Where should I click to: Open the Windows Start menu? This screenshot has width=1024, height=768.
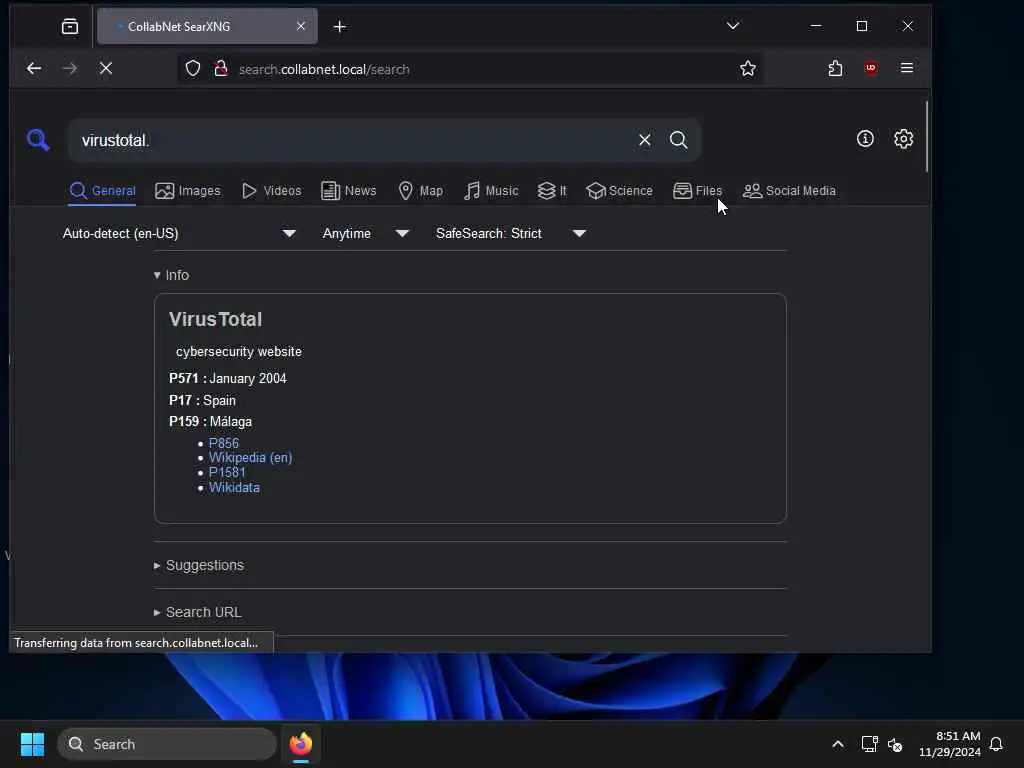tap(33, 744)
